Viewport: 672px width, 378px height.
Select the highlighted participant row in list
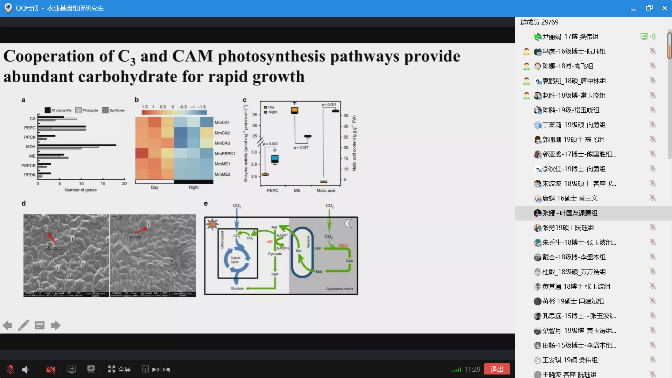[591, 213]
